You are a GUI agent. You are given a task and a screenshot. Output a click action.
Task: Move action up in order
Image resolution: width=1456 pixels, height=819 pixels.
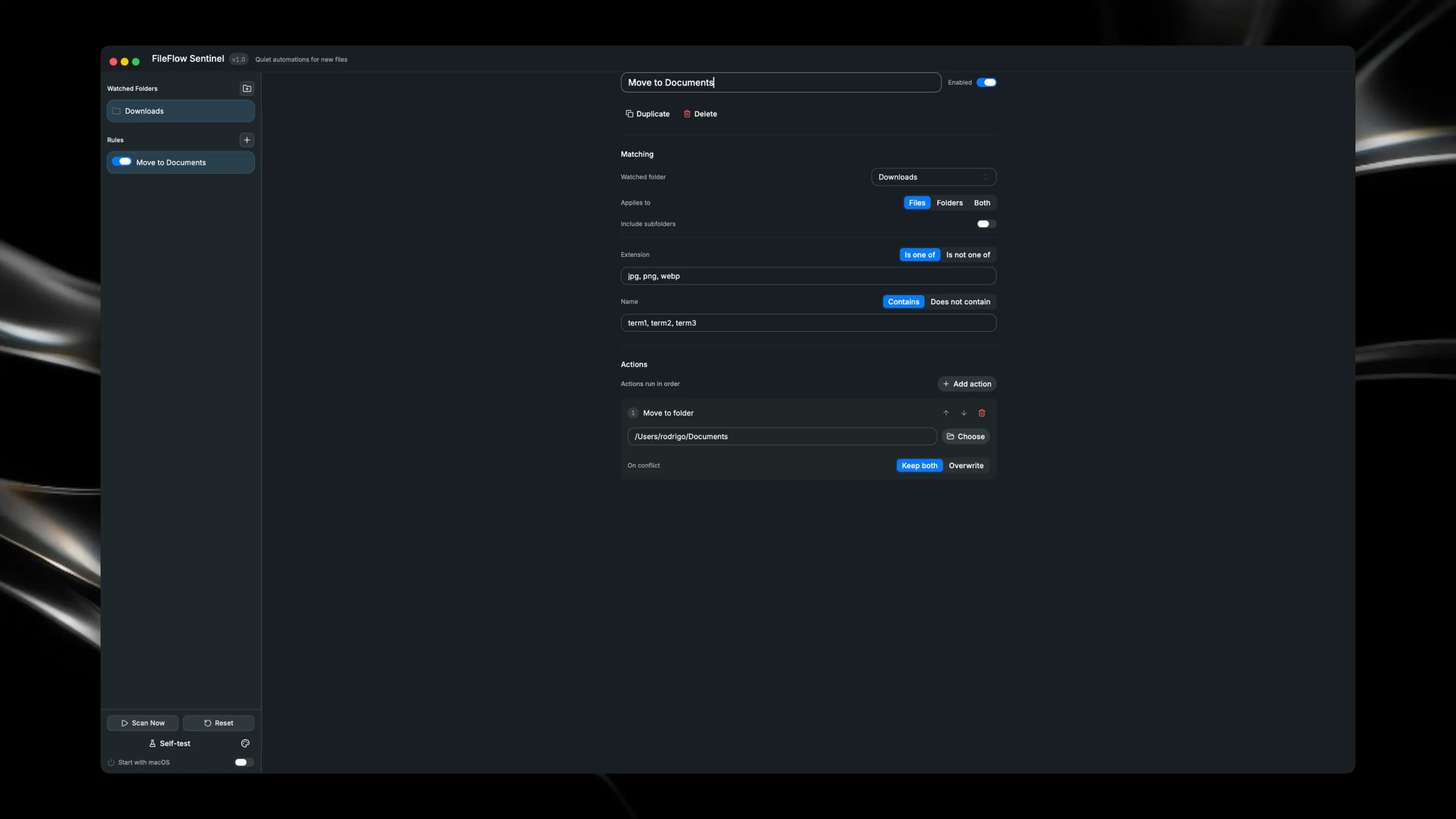pyautogui.click(x=945, y=413)
